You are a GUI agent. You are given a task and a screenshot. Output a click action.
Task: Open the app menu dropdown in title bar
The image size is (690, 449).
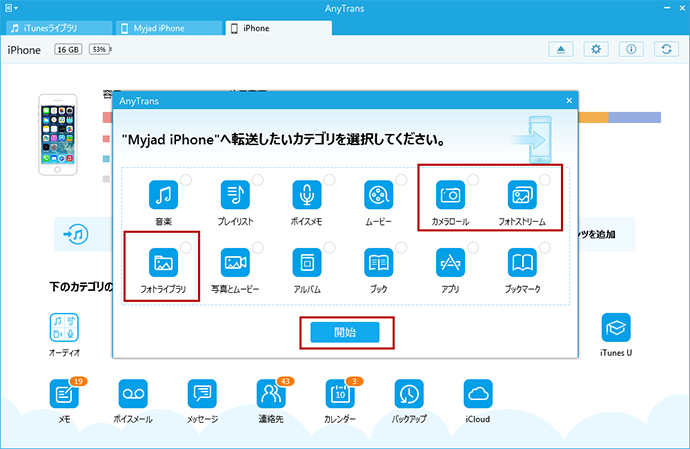coord(11,8)
